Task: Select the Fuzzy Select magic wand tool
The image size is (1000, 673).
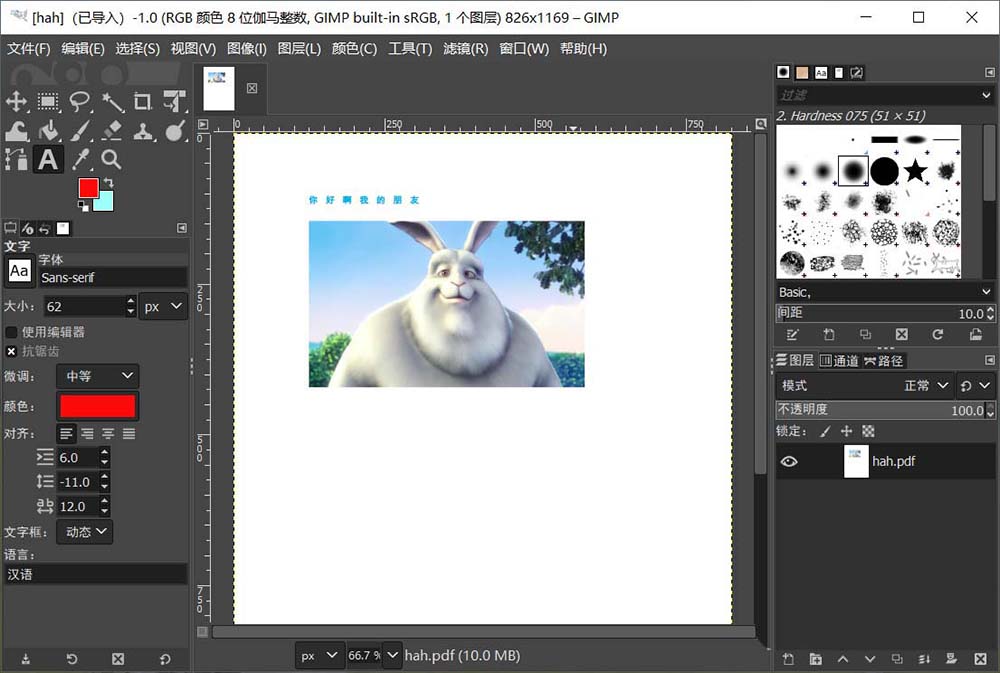Action: (x=112, y=101)
